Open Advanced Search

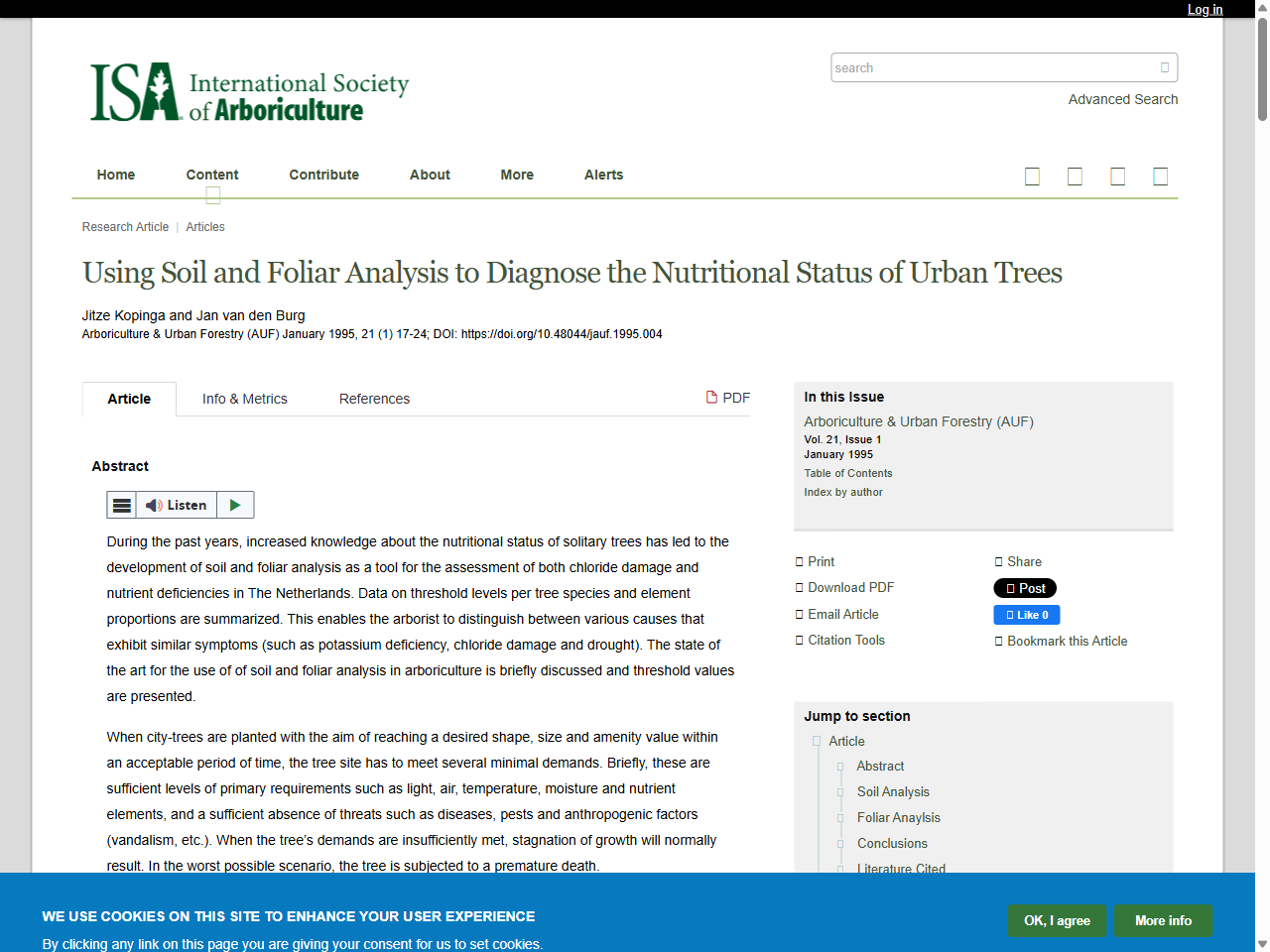1122,99
